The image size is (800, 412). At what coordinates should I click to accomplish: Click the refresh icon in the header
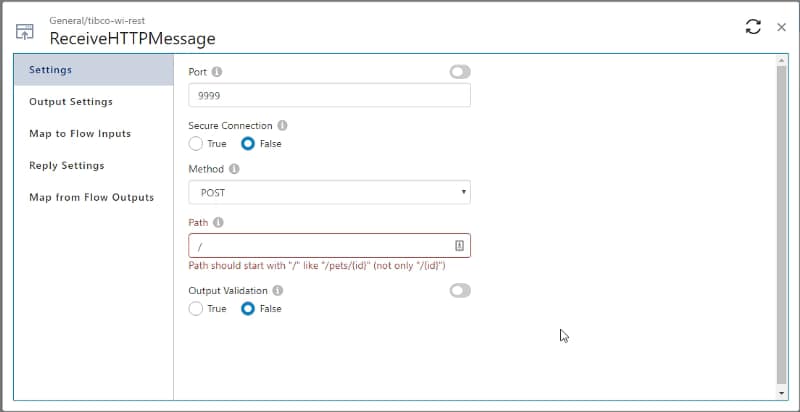tap(753, 27)
